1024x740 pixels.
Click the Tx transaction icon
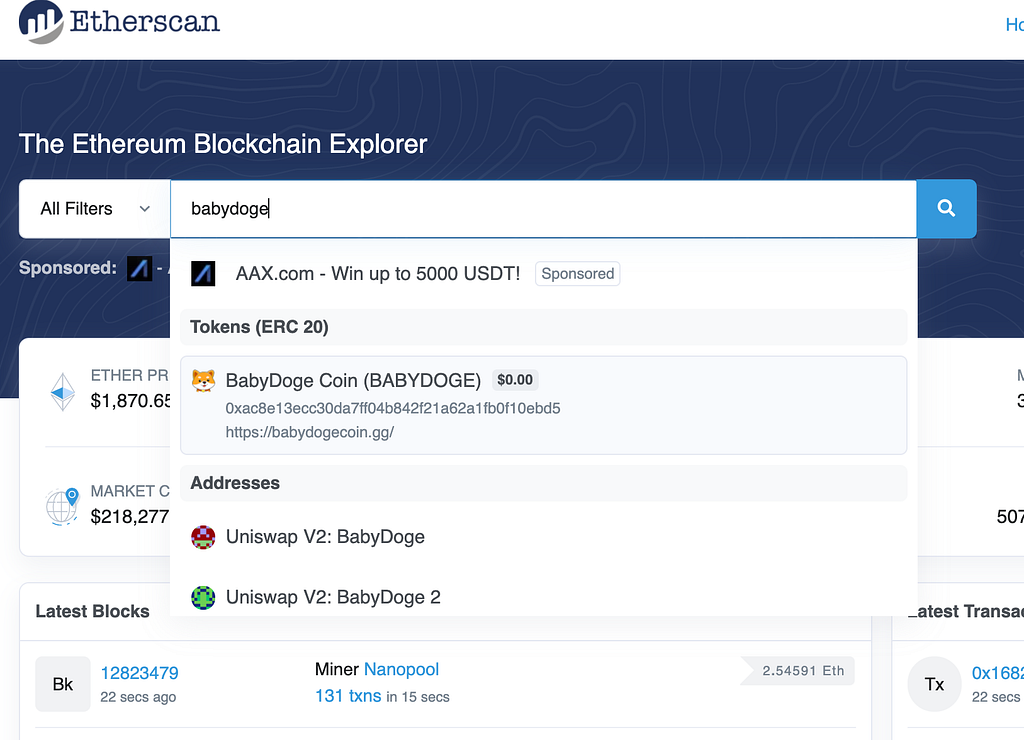pos(935,684)
